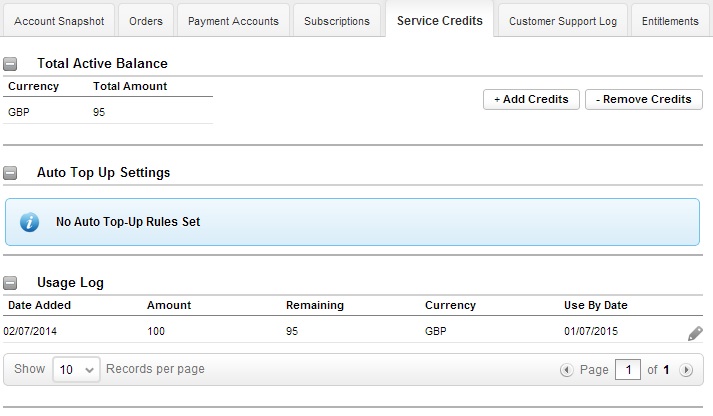Go to the next page of records
This screenshot has height=416, width=713.
point(686,370)
